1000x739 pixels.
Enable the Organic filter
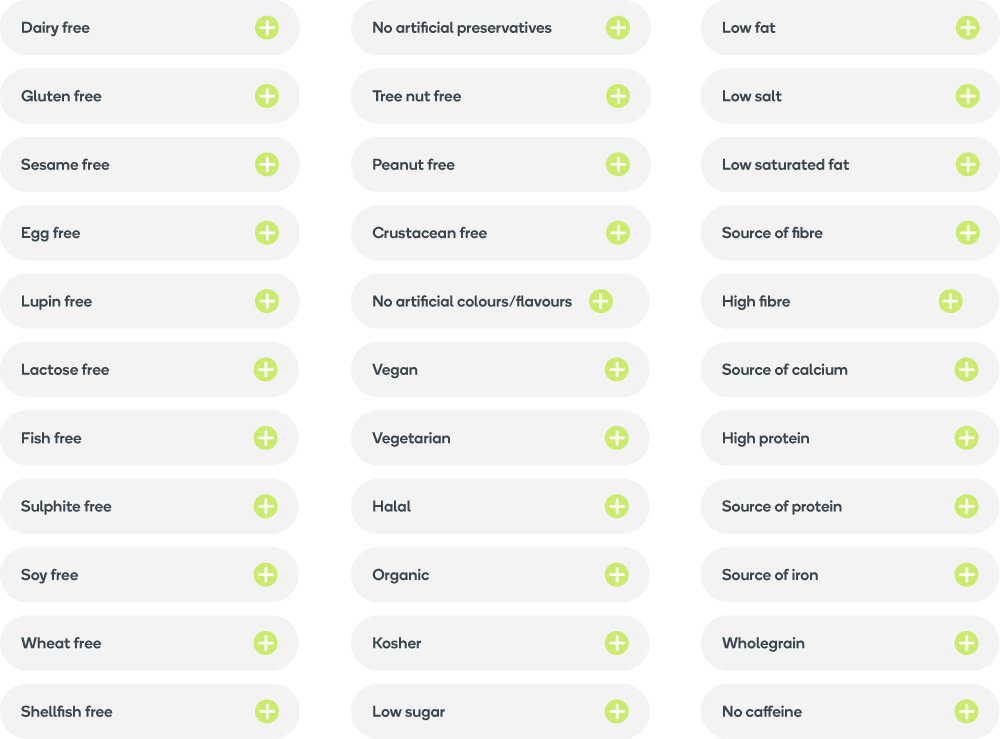[x=617, y=575]
